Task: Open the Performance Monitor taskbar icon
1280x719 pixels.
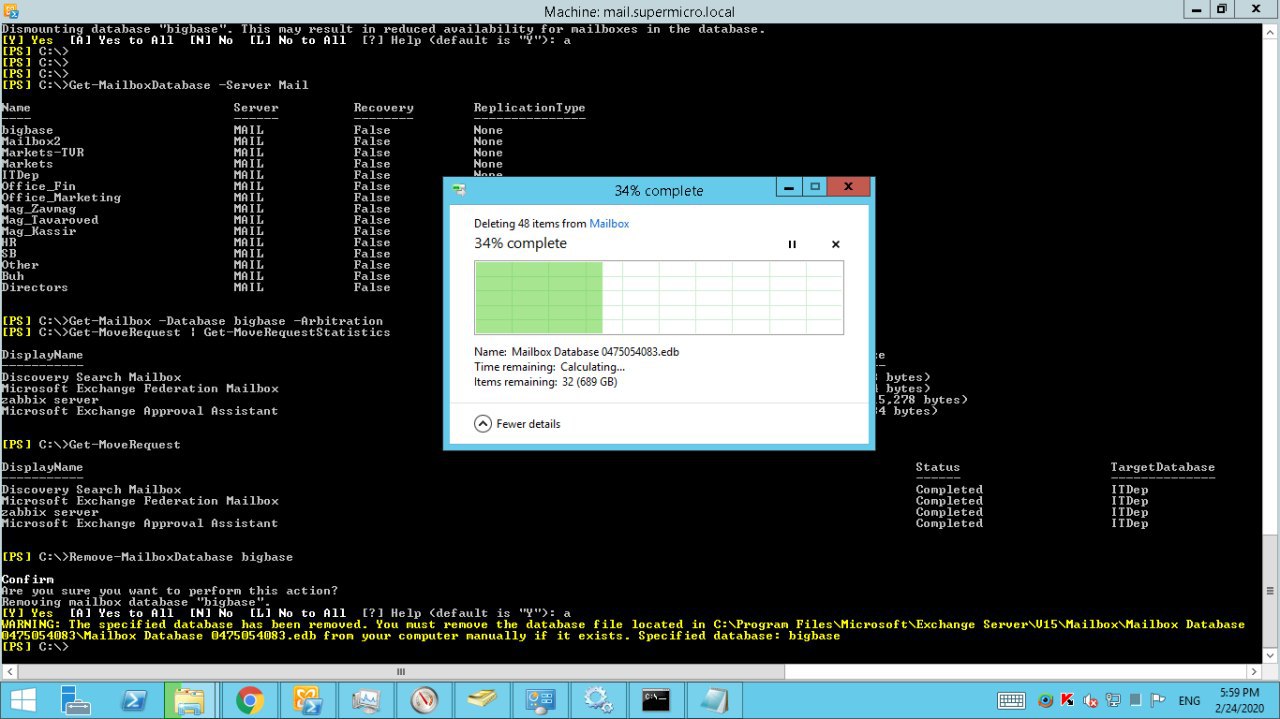Action: click(x=365, y=700)
